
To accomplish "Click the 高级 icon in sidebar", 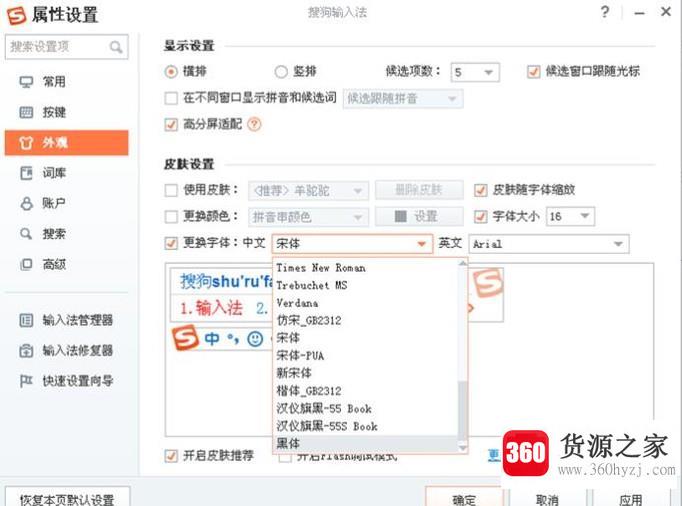I will coord(26,264).
